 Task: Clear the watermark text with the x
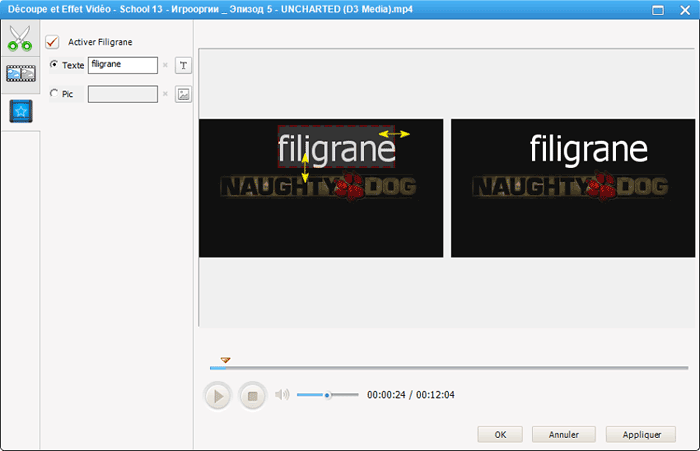[165, 65]
